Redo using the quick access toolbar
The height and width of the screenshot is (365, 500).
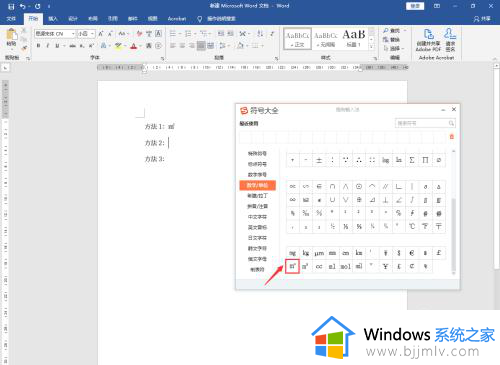tap(37, 6)
